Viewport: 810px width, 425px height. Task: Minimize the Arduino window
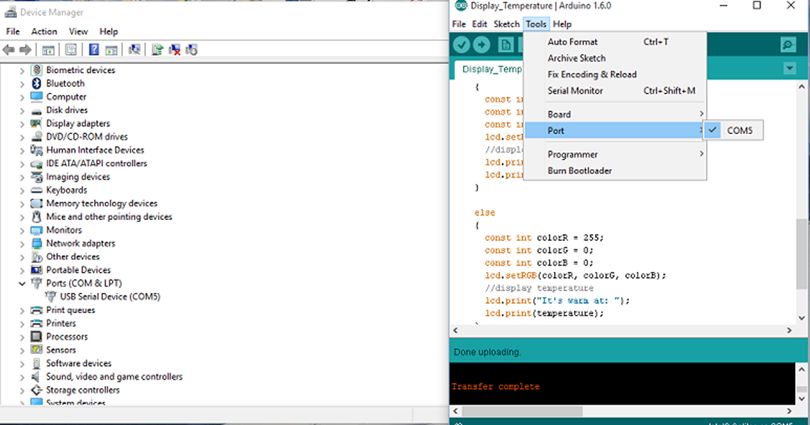[724, 6]
